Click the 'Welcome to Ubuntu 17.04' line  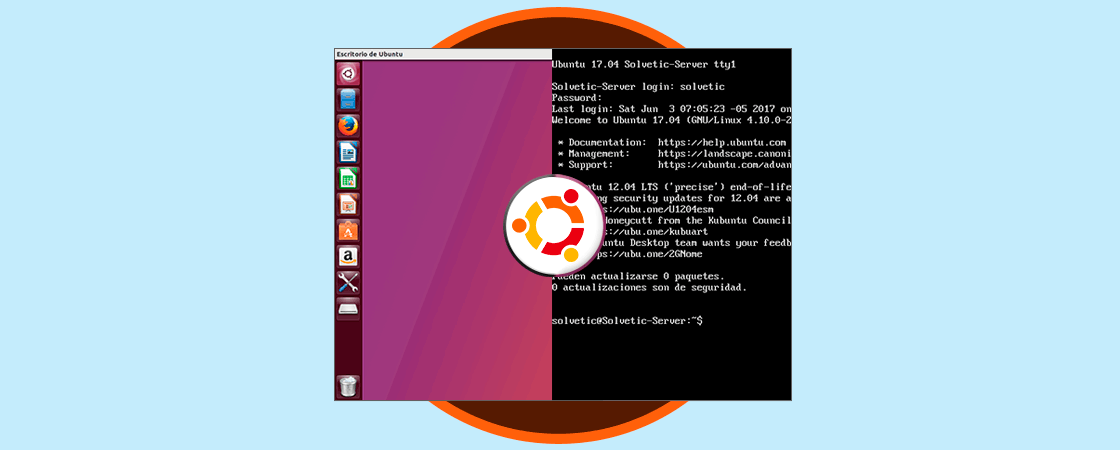tap(671, 120)
